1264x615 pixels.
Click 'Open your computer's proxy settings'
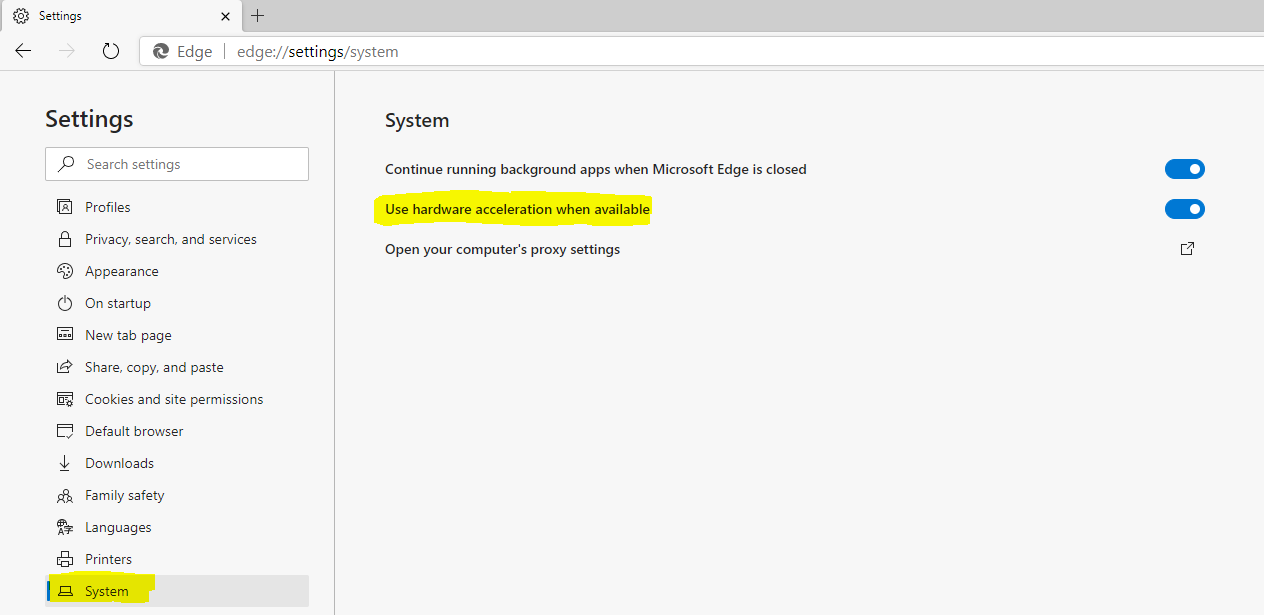502,248
